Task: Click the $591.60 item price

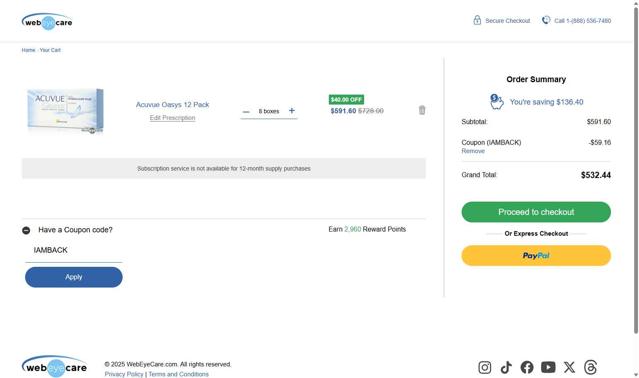Action: coord(343,111)
